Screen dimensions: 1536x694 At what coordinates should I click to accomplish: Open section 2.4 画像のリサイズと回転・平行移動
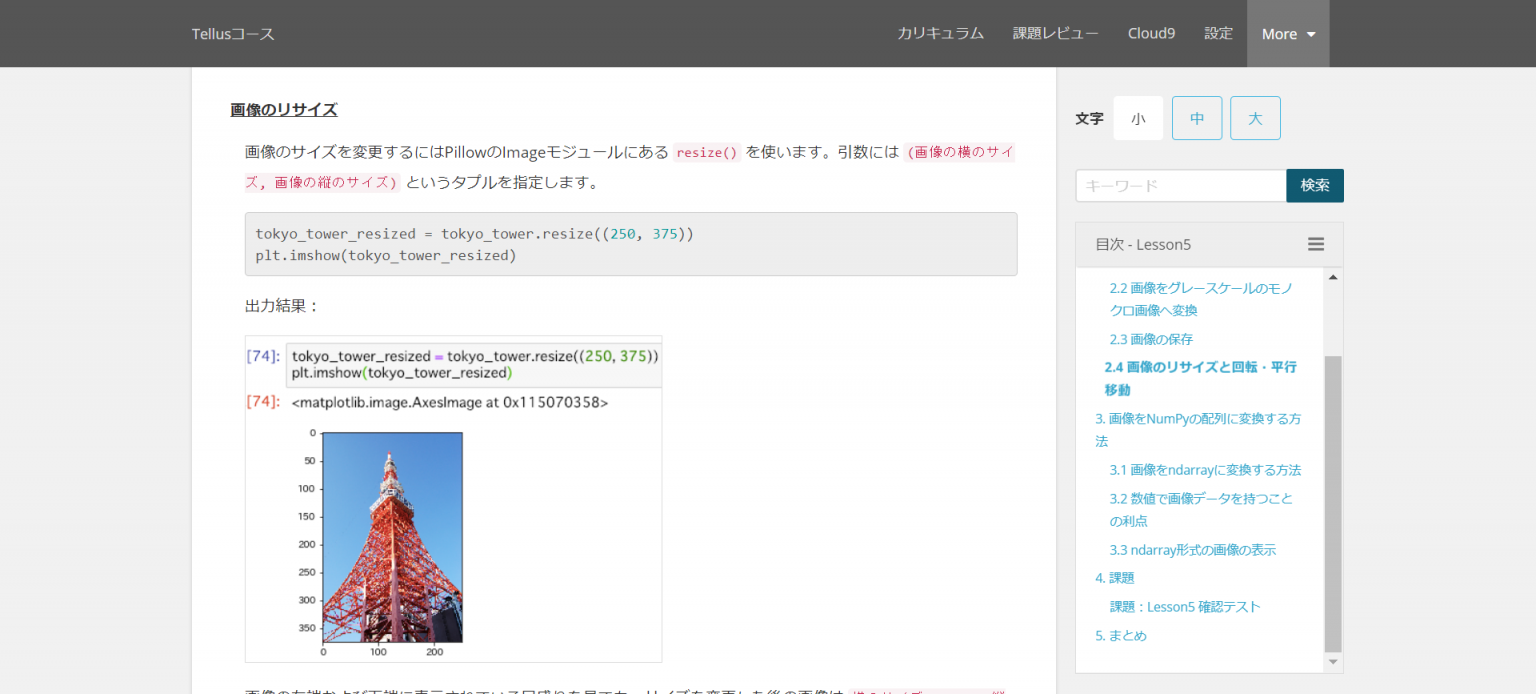click(x=1200, y=378)
